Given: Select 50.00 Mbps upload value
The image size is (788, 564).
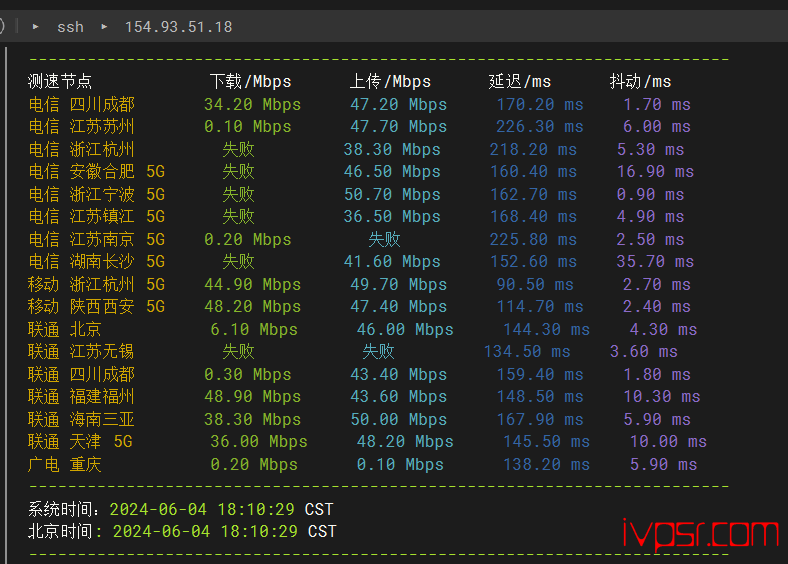Looking at the screenshot, I should (399, 420).
